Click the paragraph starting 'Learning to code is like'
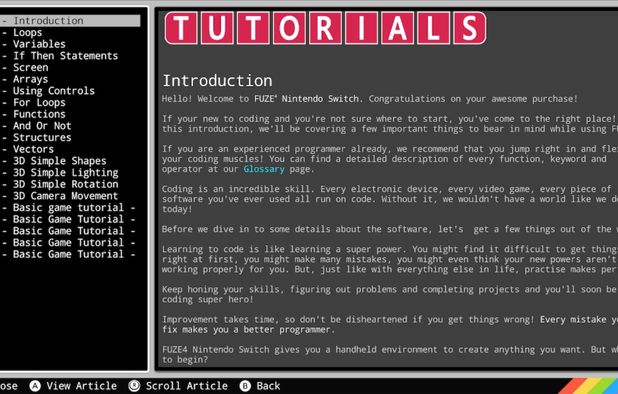 (390, 259)
